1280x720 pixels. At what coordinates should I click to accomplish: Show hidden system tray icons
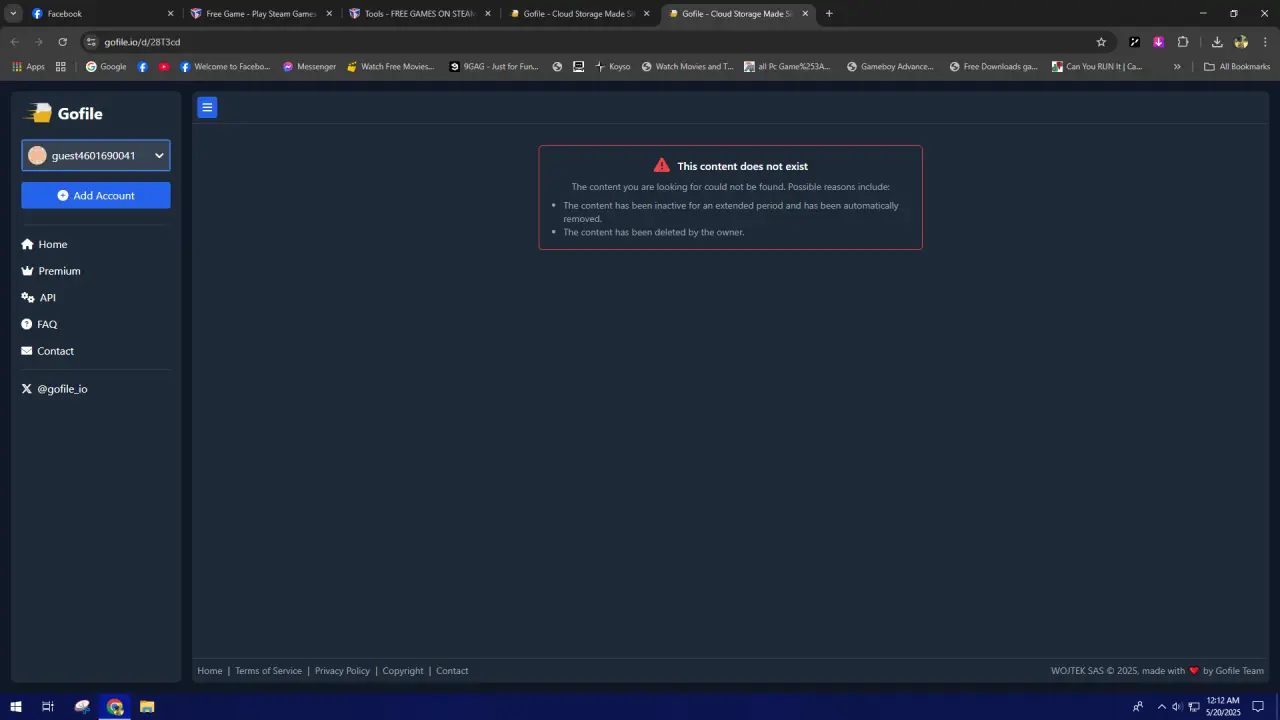1161,706
